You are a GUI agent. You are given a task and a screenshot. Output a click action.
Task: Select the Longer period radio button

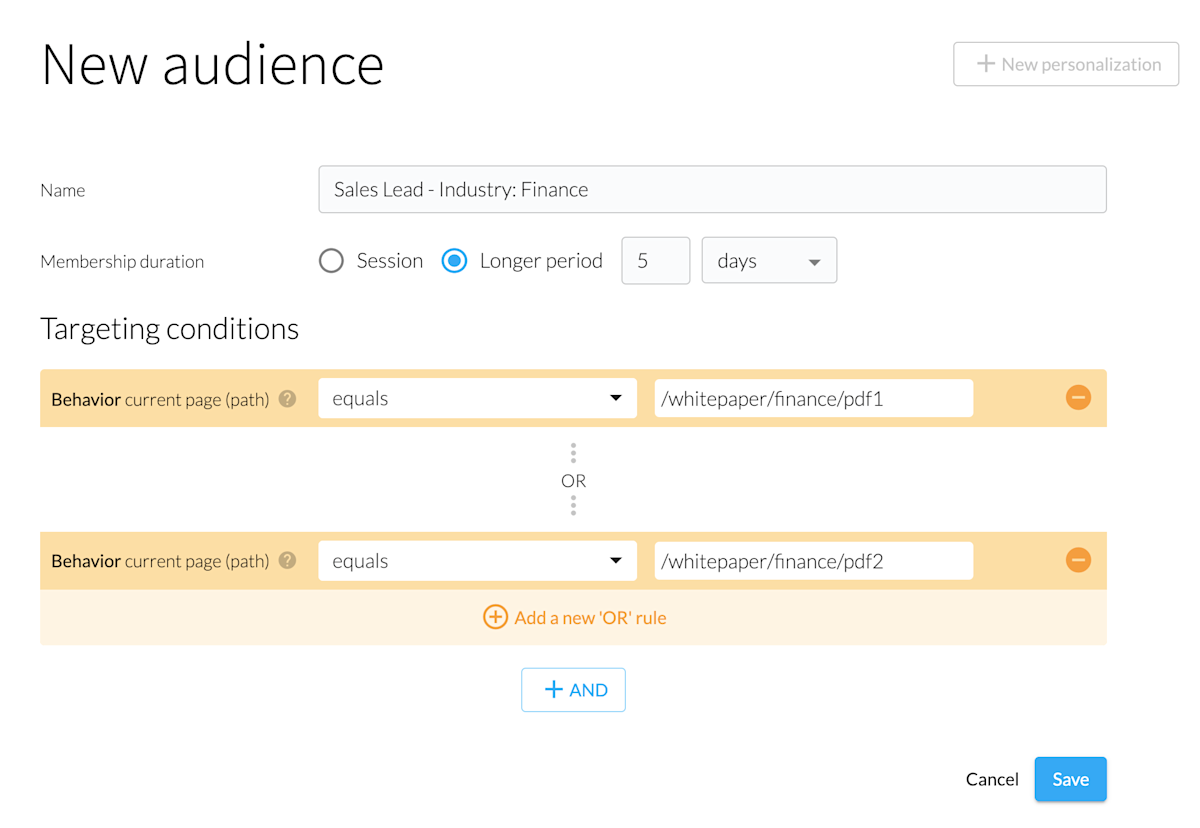point(454,261)
